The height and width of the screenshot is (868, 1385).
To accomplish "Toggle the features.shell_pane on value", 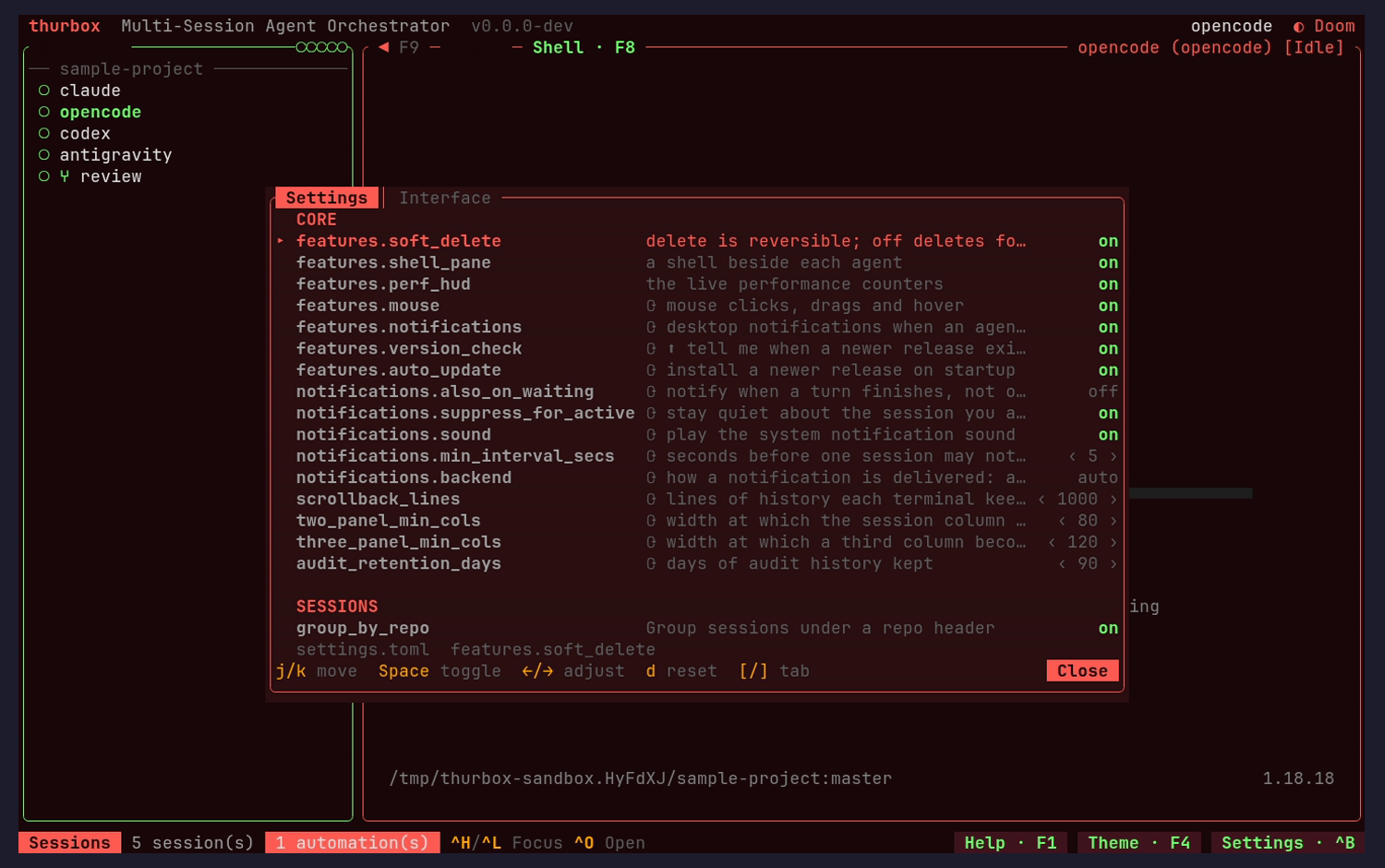I will point(1108,263).
